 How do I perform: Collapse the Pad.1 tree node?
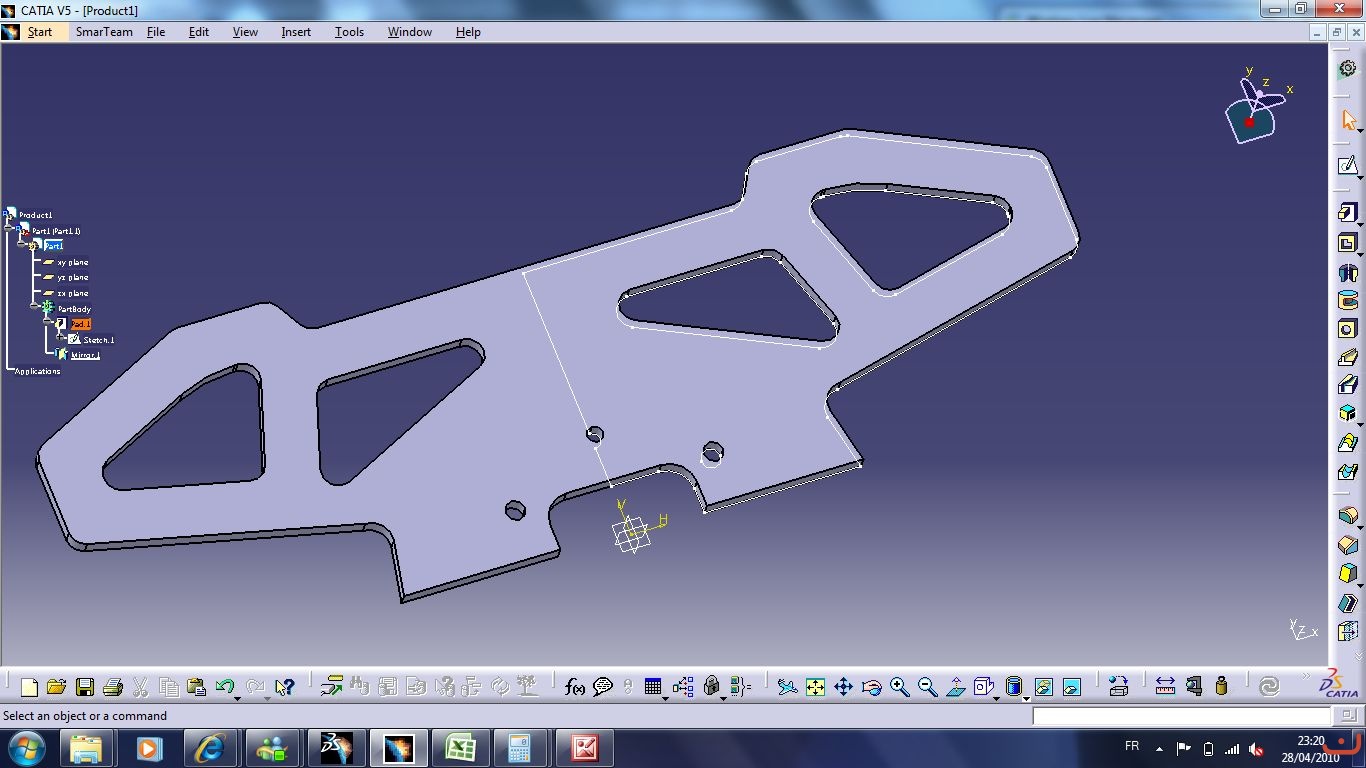(47, 323)
